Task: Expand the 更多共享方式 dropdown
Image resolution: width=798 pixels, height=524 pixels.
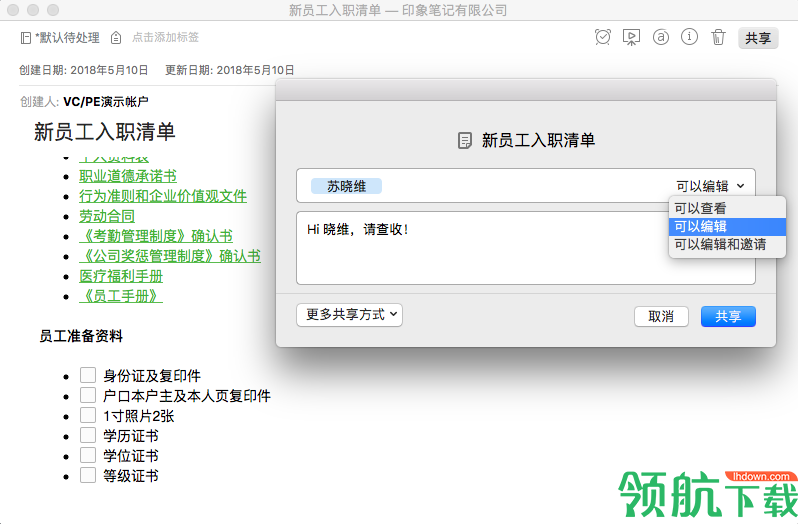Action: tap(349, 315)
